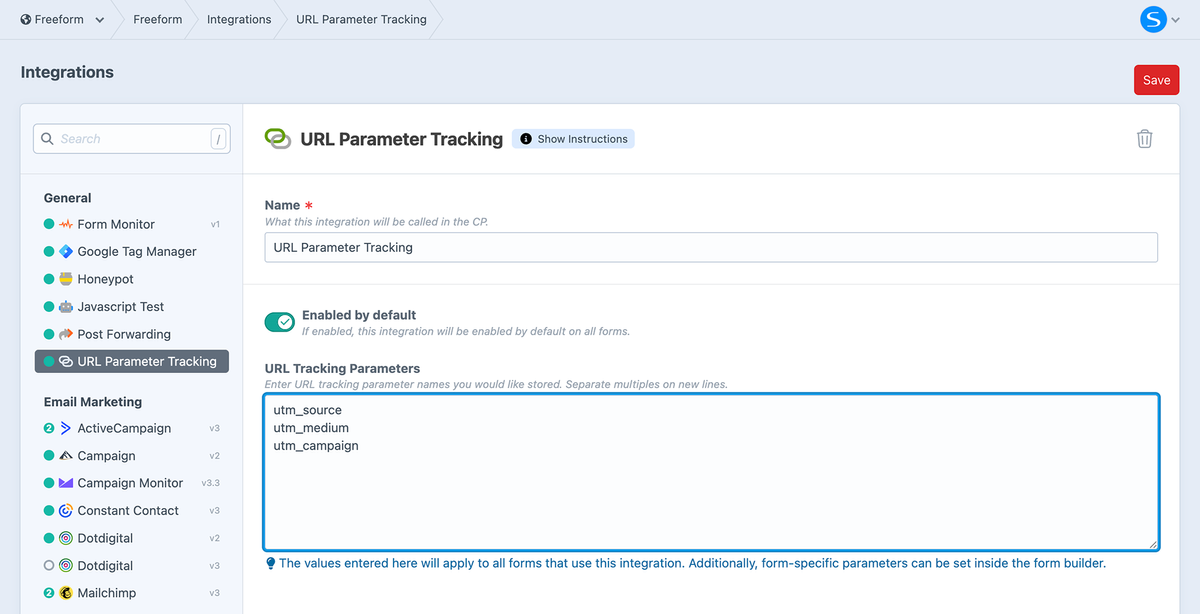Click the Campaign mountain icon
Image resolution: width=1200 pixels, height=614 pixels.
[x=66, y=456]
